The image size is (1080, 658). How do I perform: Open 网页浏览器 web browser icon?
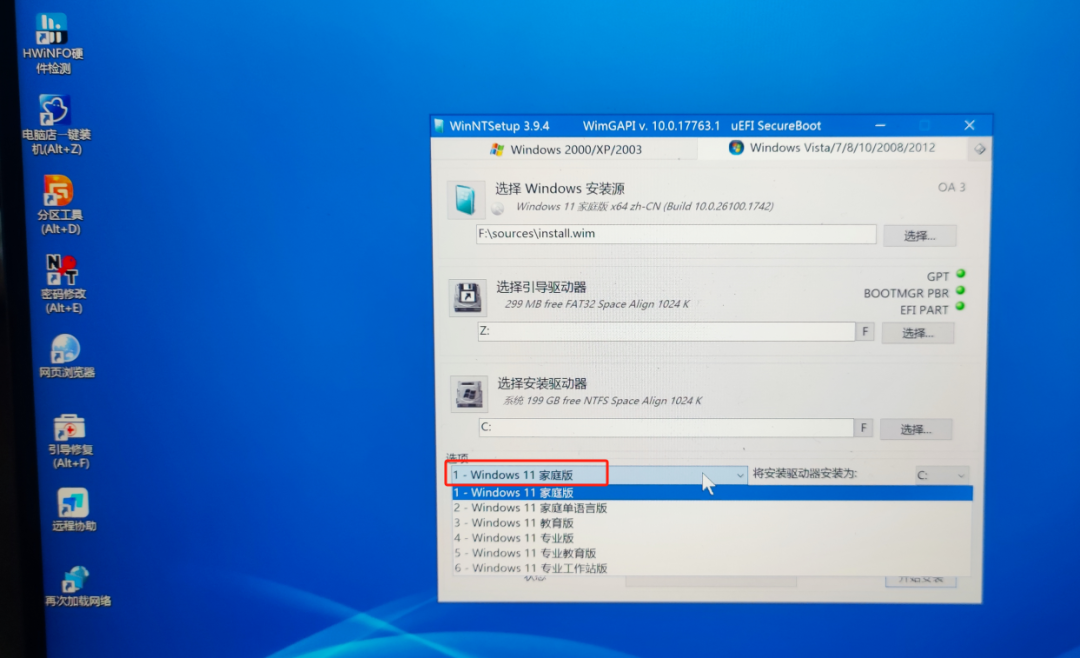(66, 350)
